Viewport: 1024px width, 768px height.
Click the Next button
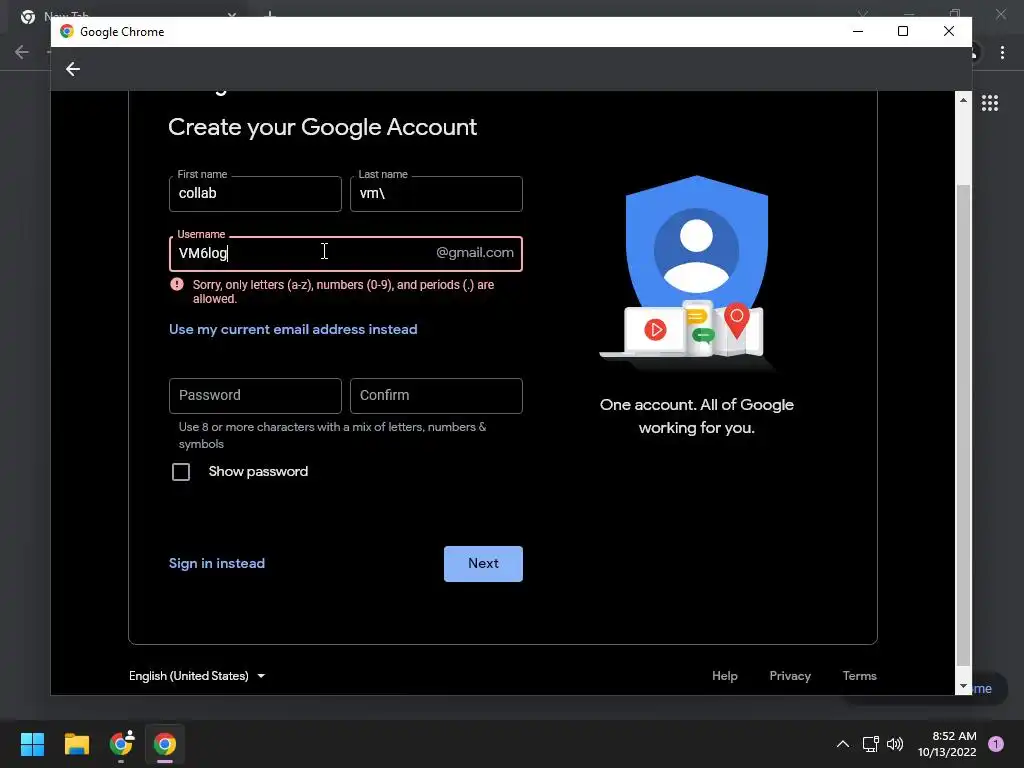[483, 564]
